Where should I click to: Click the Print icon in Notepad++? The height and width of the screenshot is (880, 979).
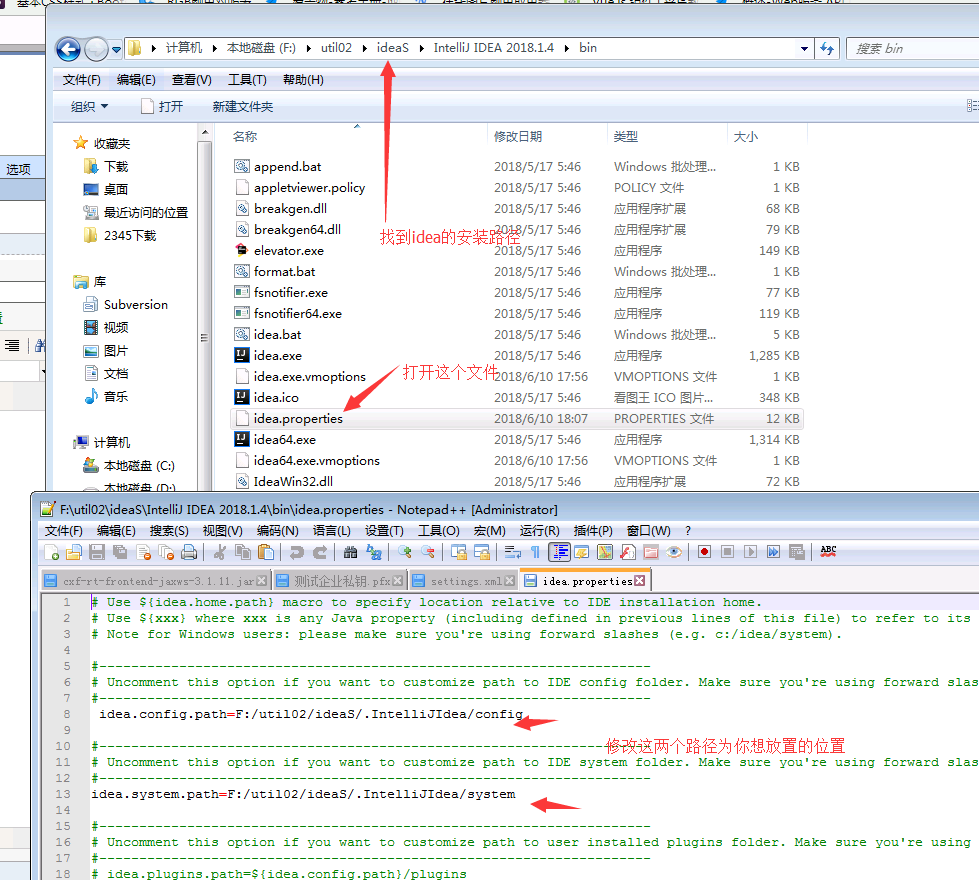point(189,552)
